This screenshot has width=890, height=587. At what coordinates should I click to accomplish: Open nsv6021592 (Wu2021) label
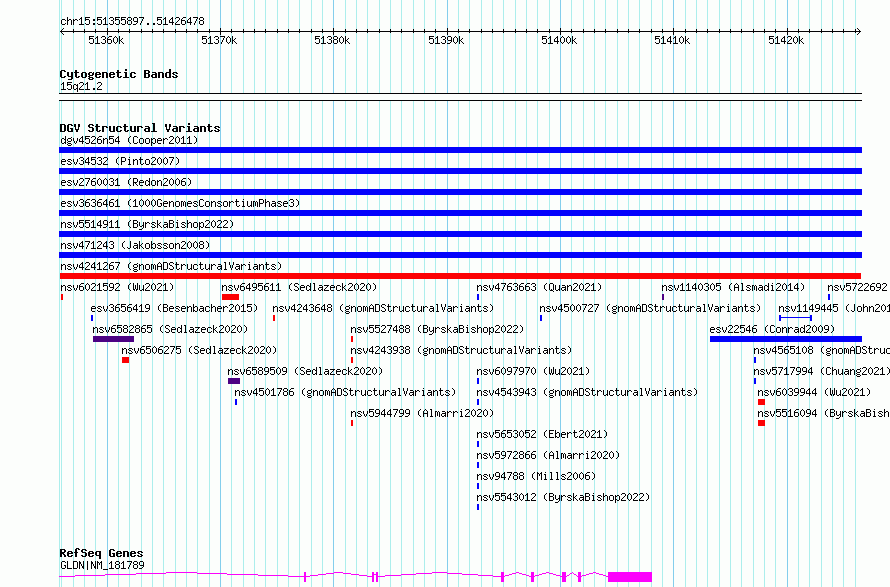point(117,287)
